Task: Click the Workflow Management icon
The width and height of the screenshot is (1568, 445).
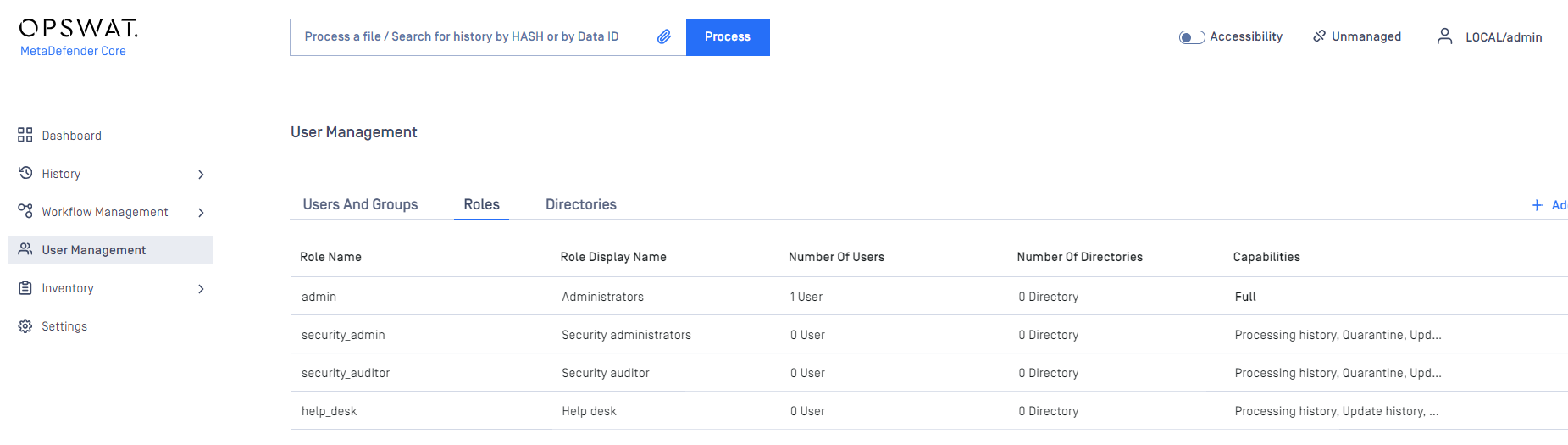Action: (x=25, y=211)
